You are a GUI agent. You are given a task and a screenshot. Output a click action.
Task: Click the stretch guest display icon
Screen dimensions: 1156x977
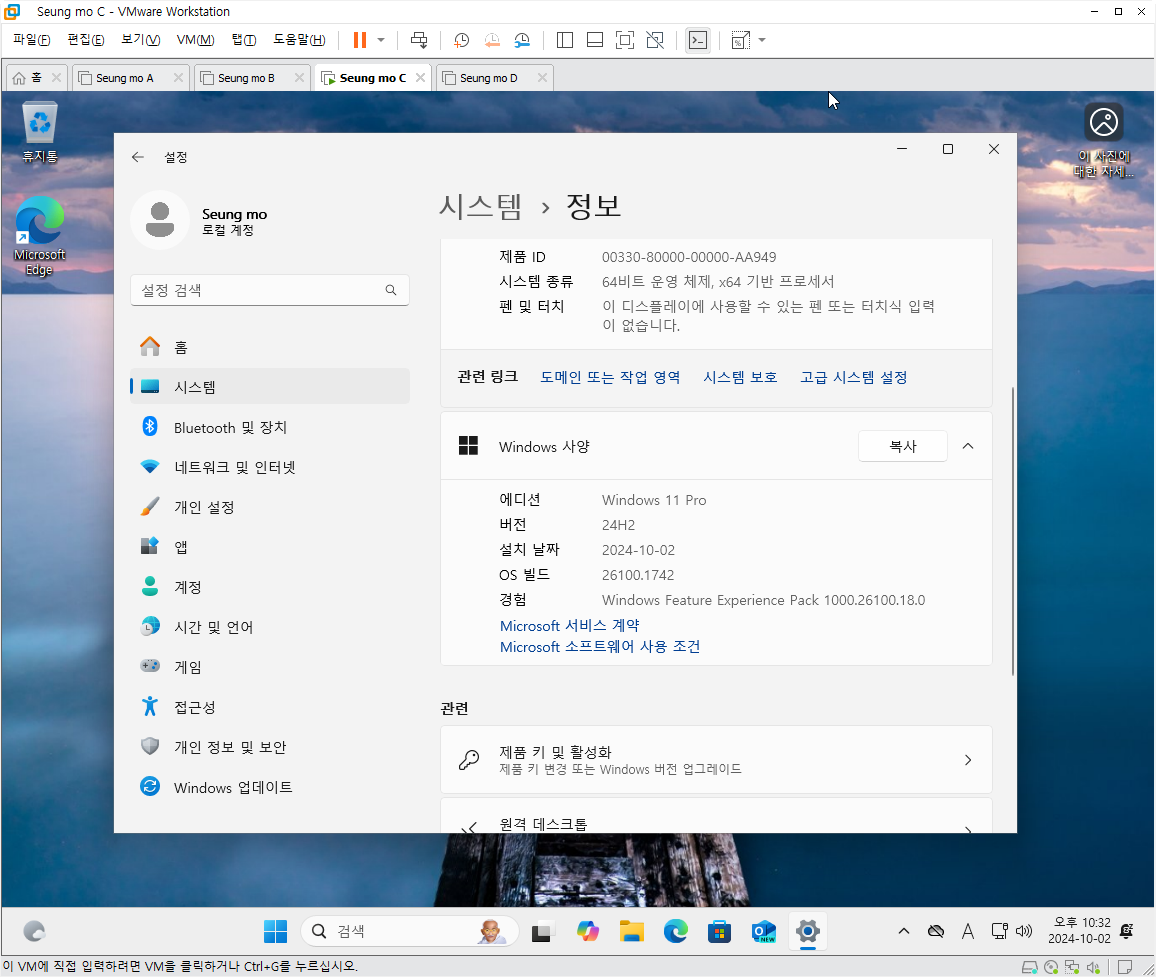click(740, 40)
